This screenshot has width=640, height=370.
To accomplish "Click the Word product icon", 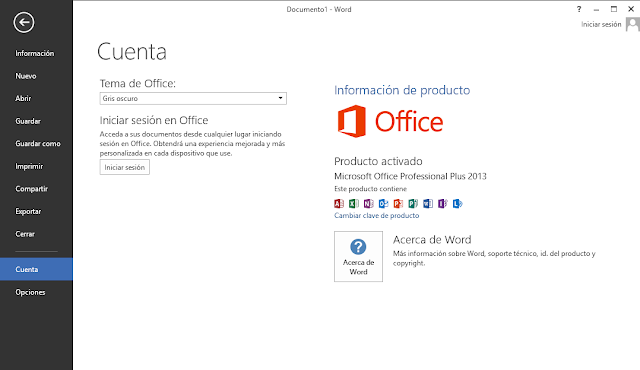I will tap(427, 203).
